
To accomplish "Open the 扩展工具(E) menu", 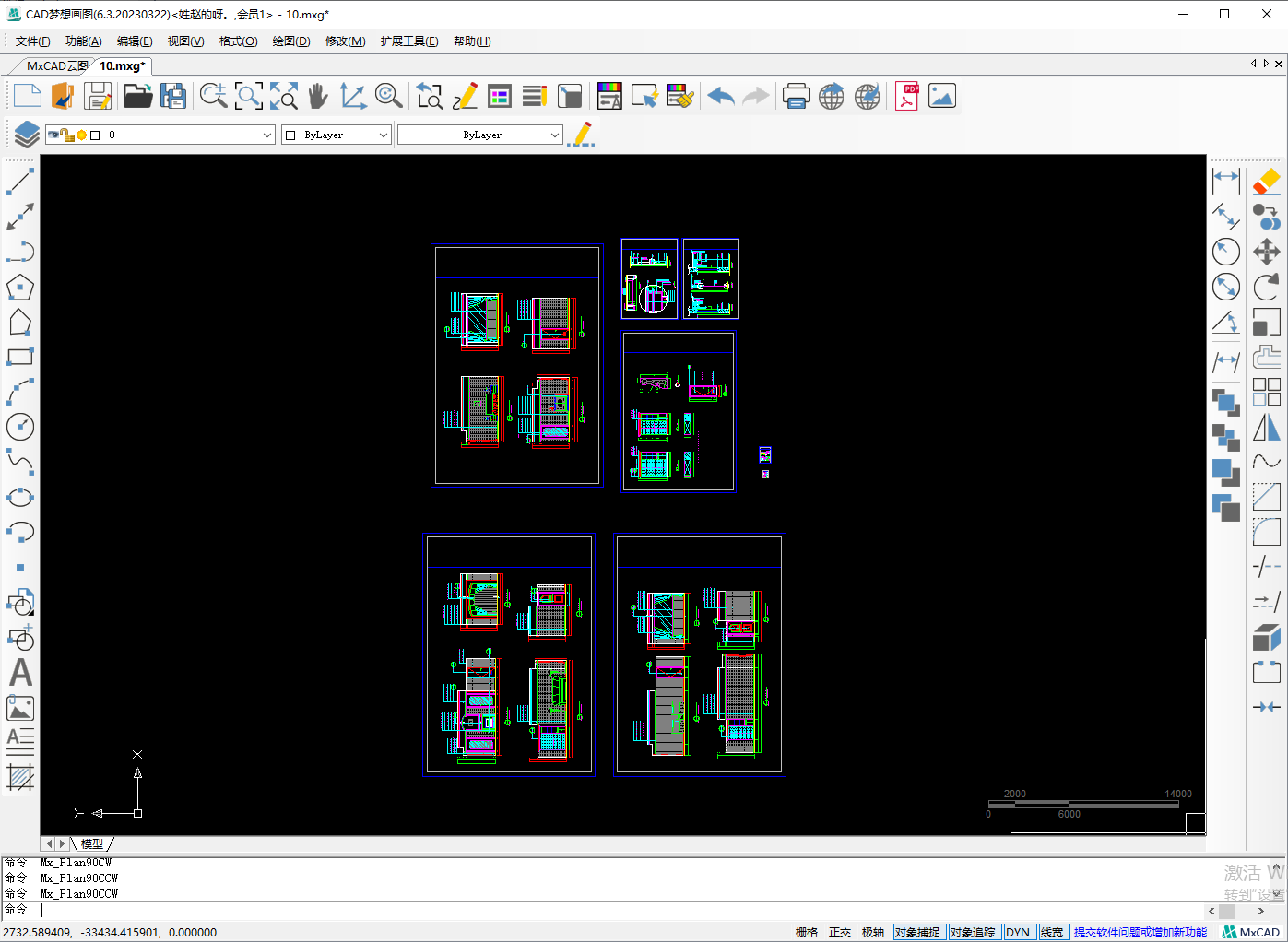I will [x=409, y=41].
